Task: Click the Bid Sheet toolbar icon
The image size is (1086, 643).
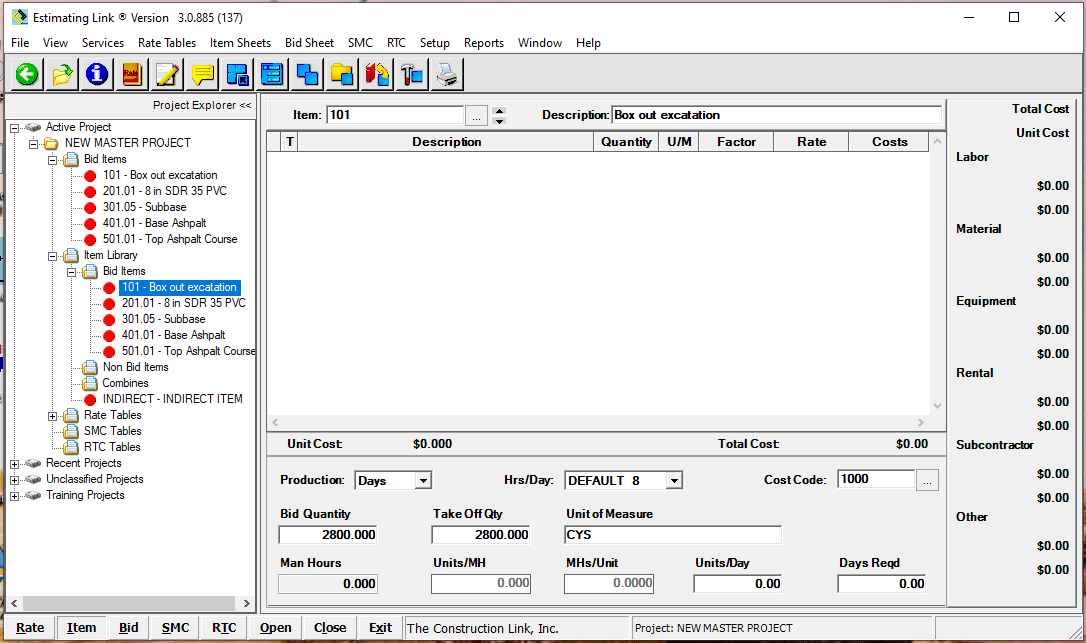Action: (236, 74)
